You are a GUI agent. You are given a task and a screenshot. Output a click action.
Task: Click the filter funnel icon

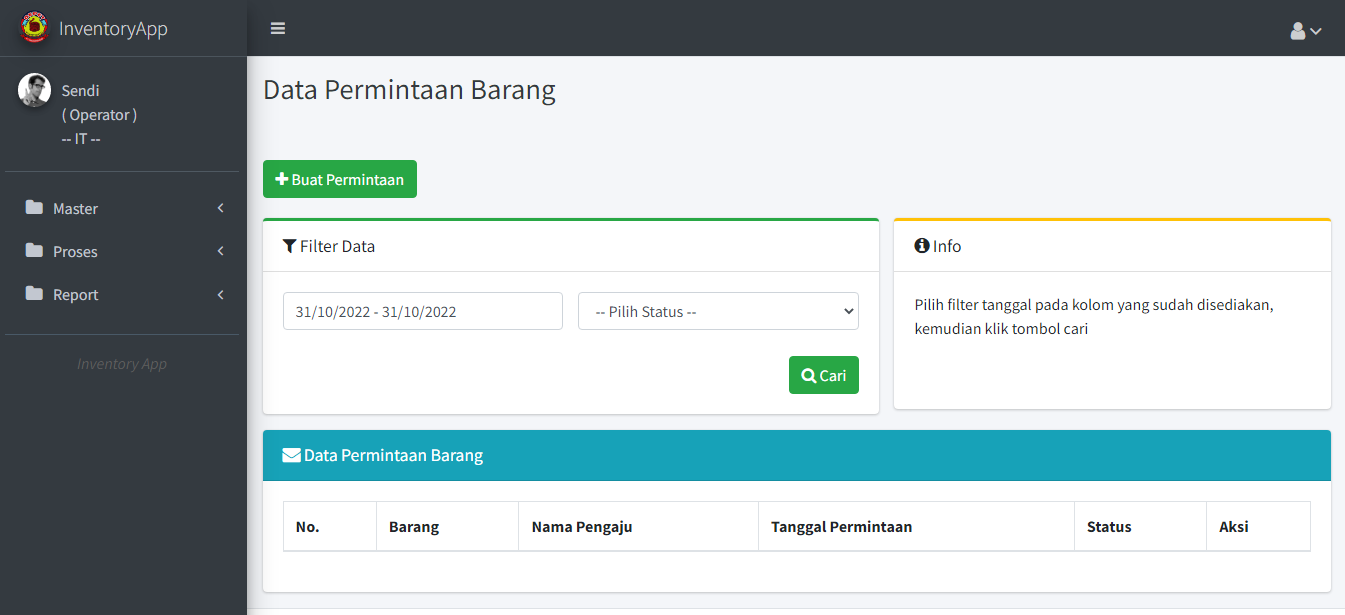290,246
